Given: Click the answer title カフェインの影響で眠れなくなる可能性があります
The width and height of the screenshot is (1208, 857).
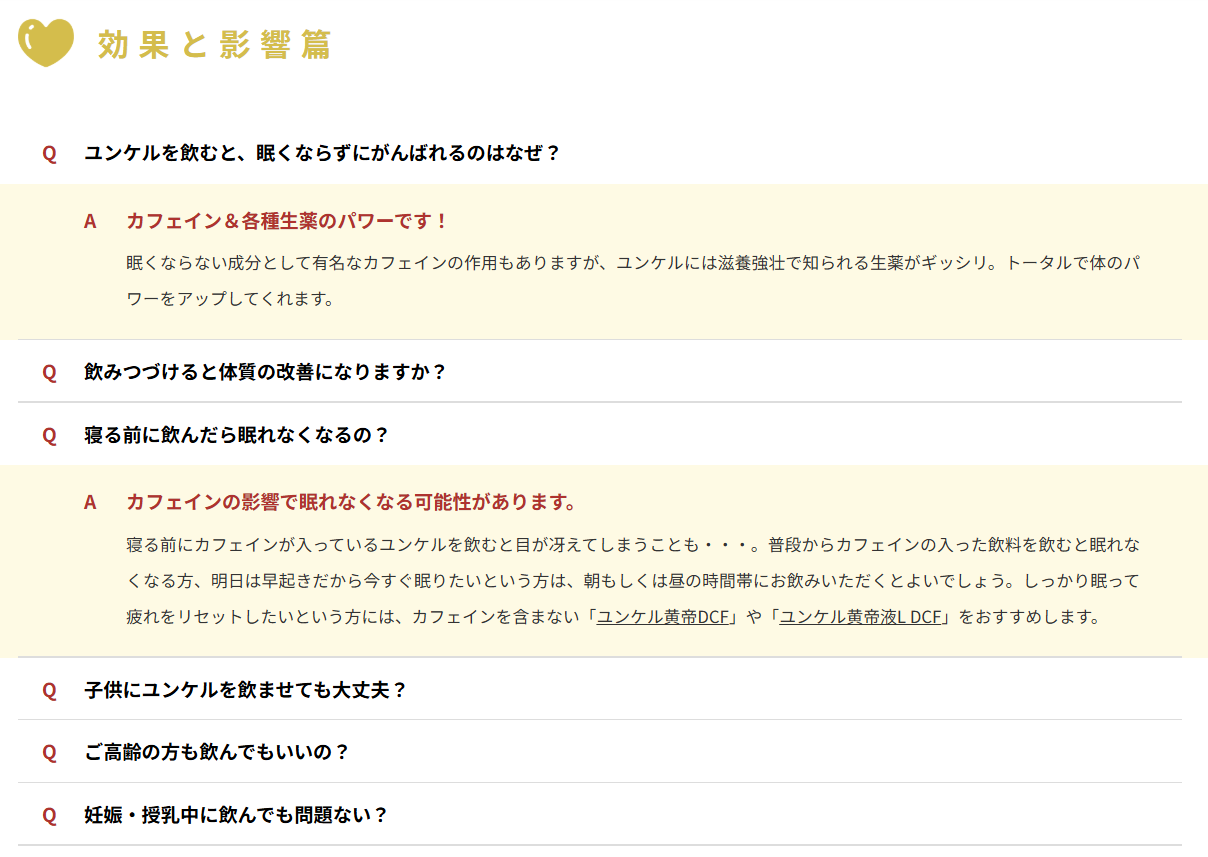Looking at the screenshot, I should pyautogui.click(x=351, y=502).
